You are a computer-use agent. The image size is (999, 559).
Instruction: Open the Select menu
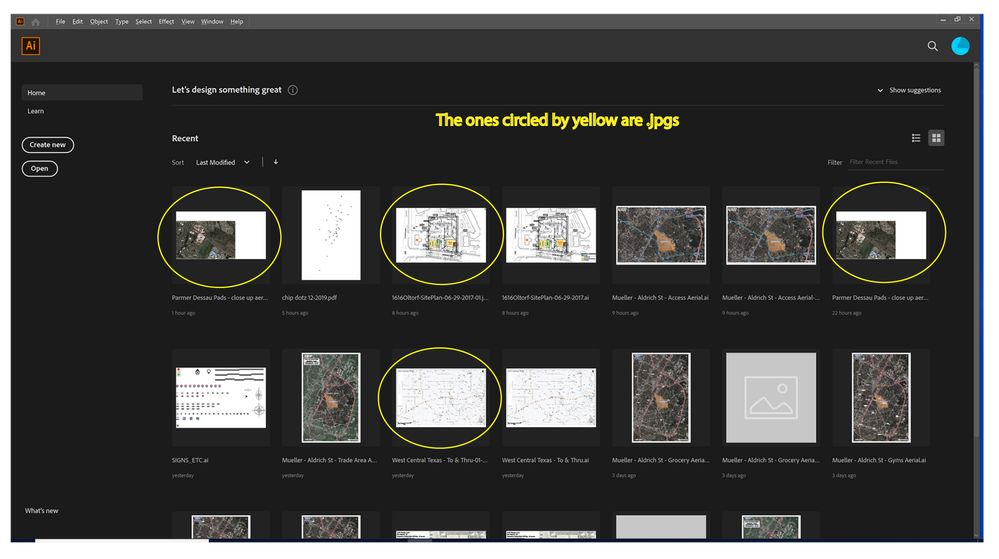click(x=143, y=22)
